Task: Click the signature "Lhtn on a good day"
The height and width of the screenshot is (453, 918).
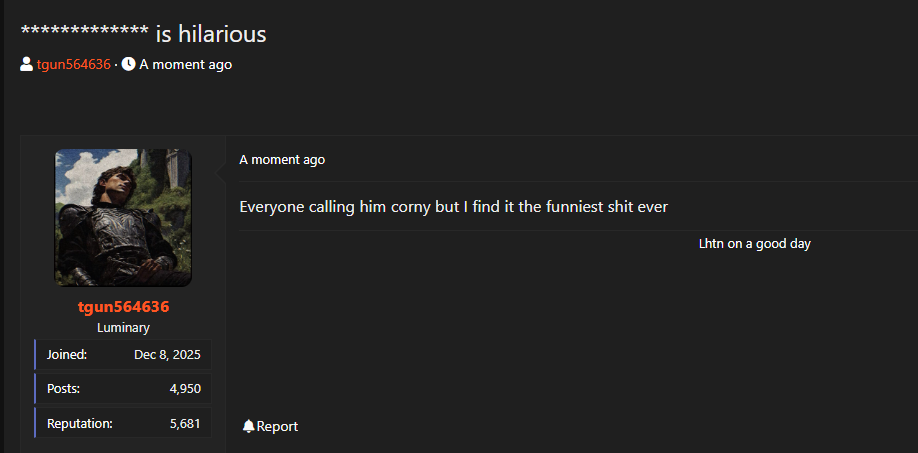Action: (x=754, y=243)
